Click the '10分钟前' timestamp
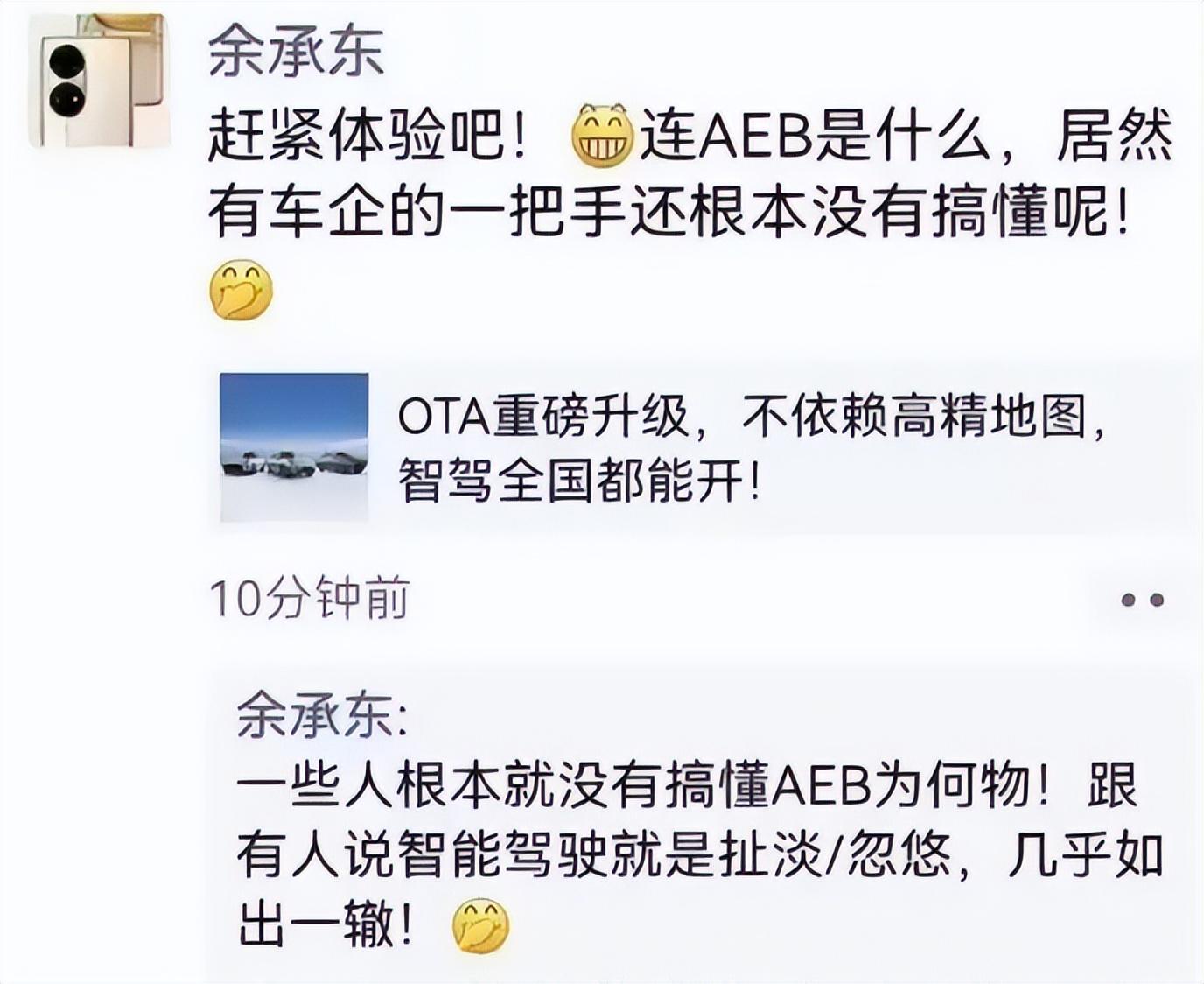This screenshot has height=984, width=1204. tap(309, 599)
